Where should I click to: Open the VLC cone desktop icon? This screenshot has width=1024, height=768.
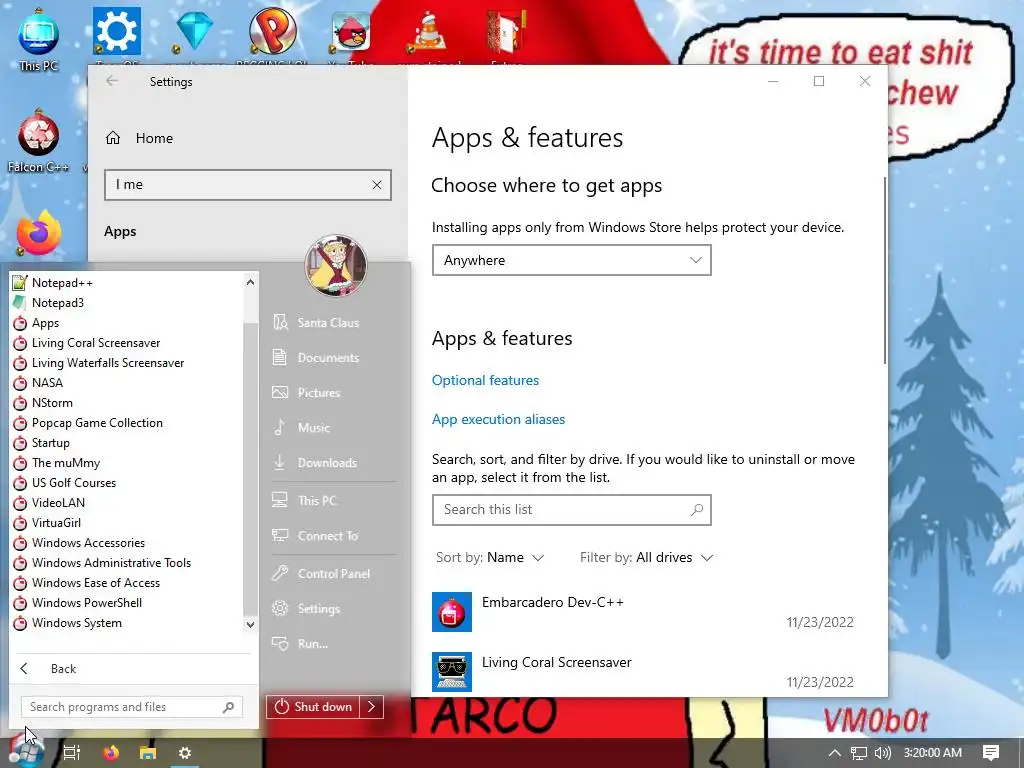[428, 33]
